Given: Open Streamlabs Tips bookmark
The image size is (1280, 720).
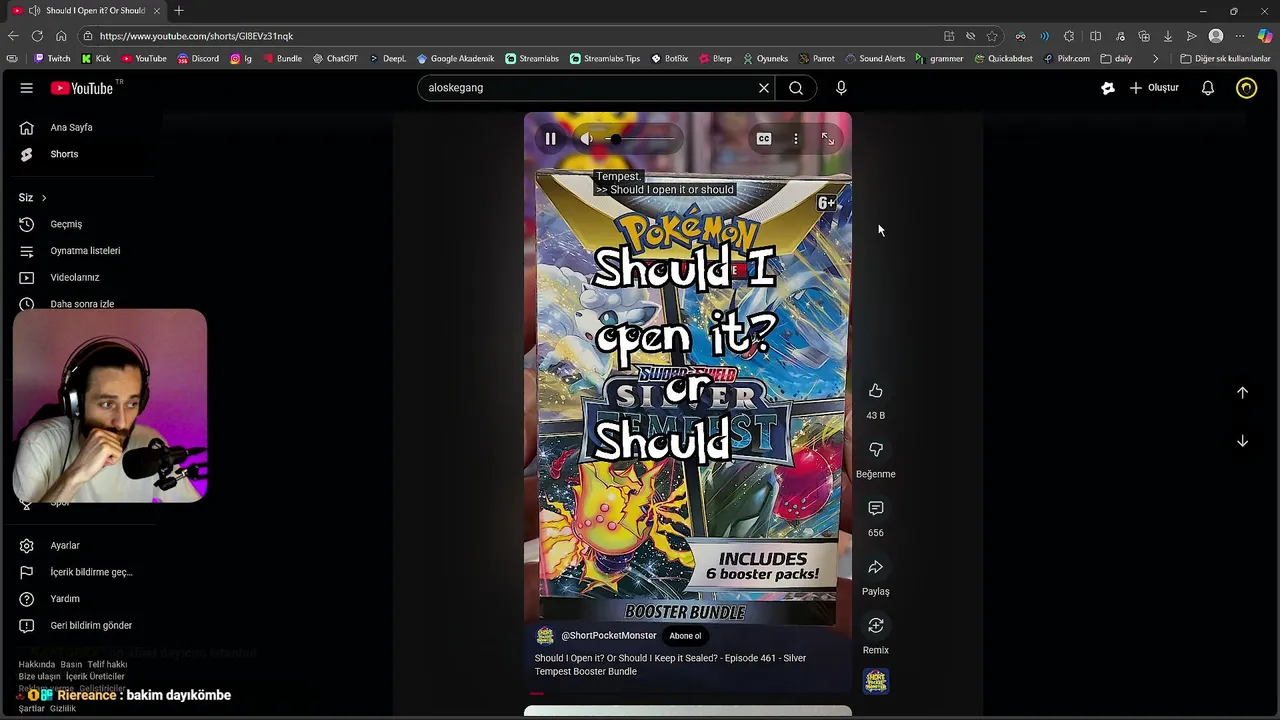Looking at the screenshot, I should tap(605, 59).
